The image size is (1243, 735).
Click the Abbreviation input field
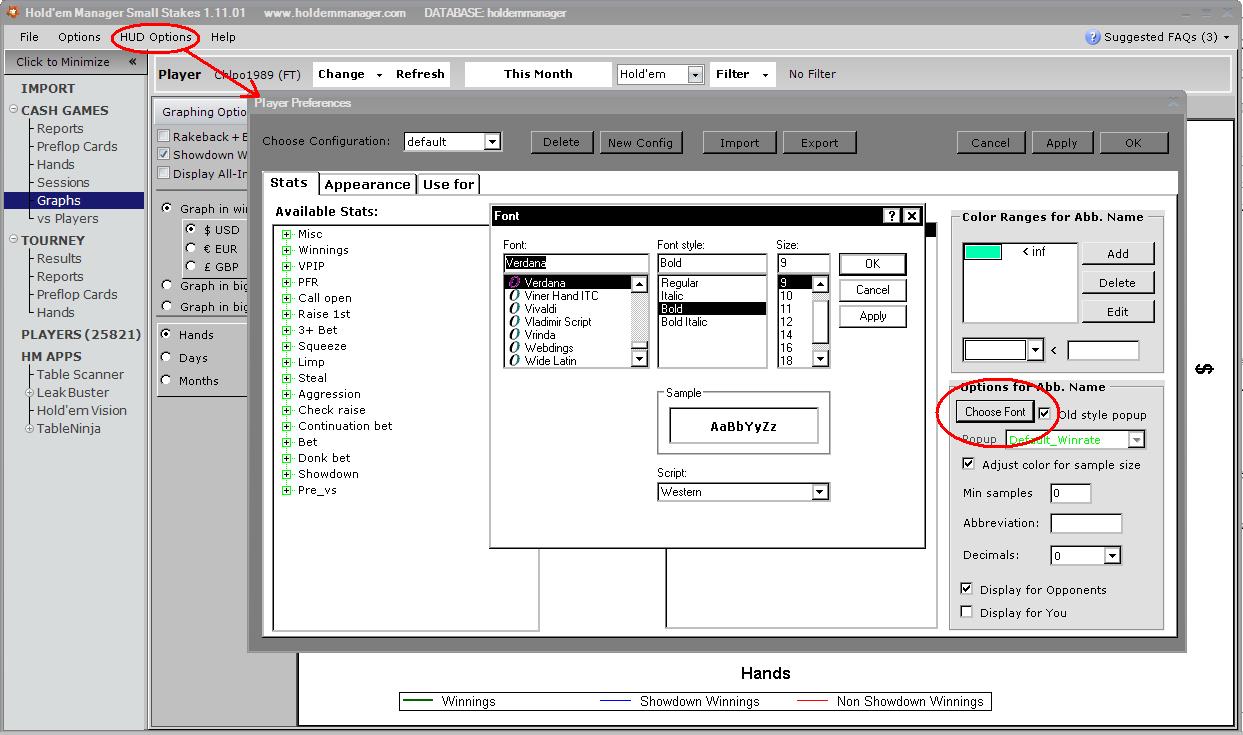tap(1086, 523)
